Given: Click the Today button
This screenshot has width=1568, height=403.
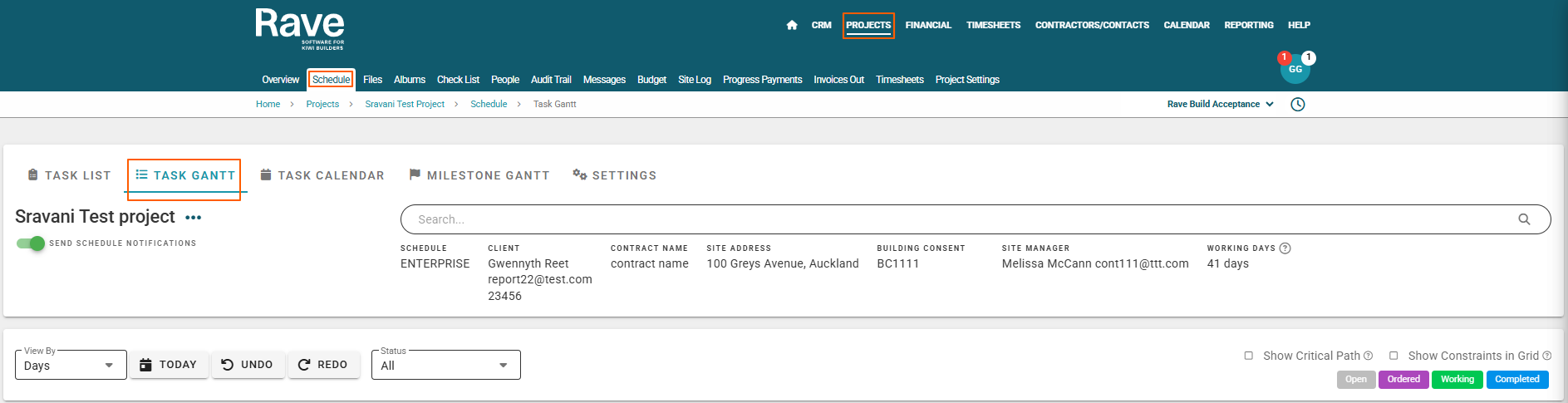Looking at the screenshot, I should point(169,365).
